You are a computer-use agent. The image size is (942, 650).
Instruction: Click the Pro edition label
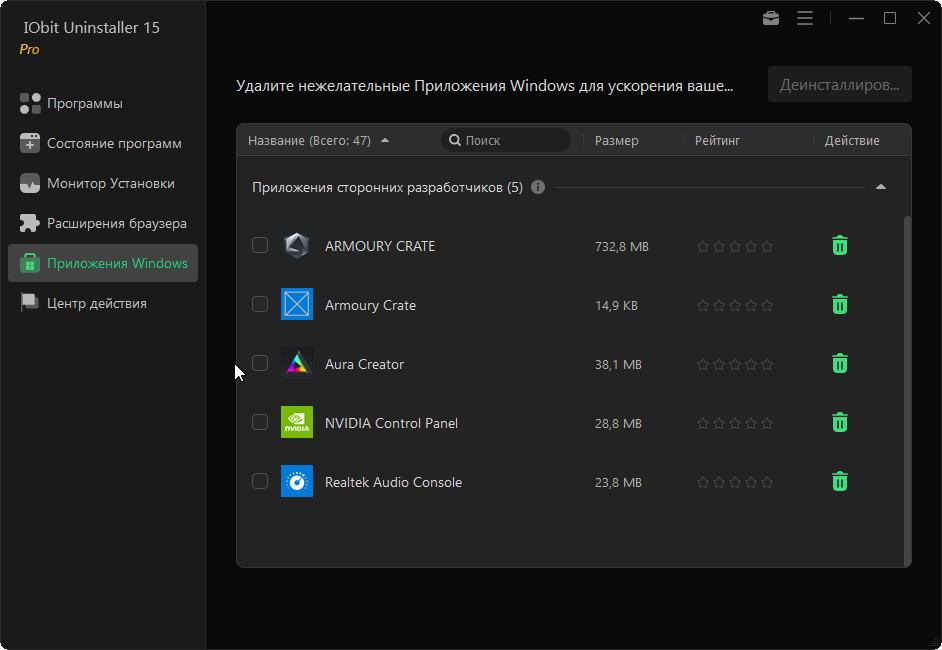29,49
